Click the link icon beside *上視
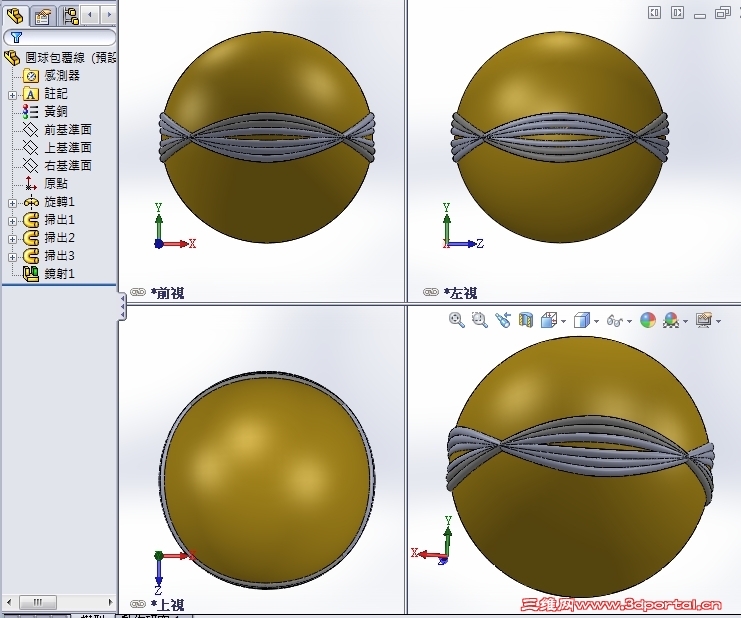This screenshot has height=618, width=741. 138,604
